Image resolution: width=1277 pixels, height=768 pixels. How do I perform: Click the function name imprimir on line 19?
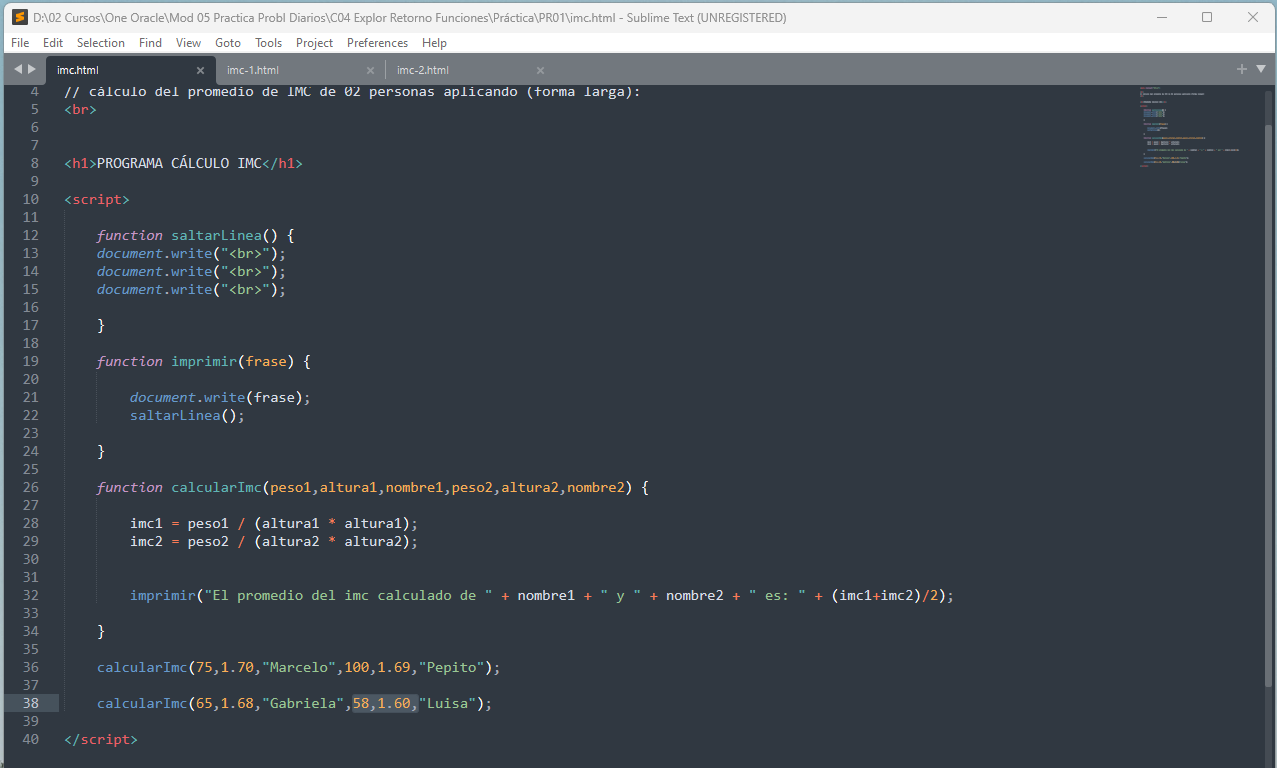coord(204,361)
